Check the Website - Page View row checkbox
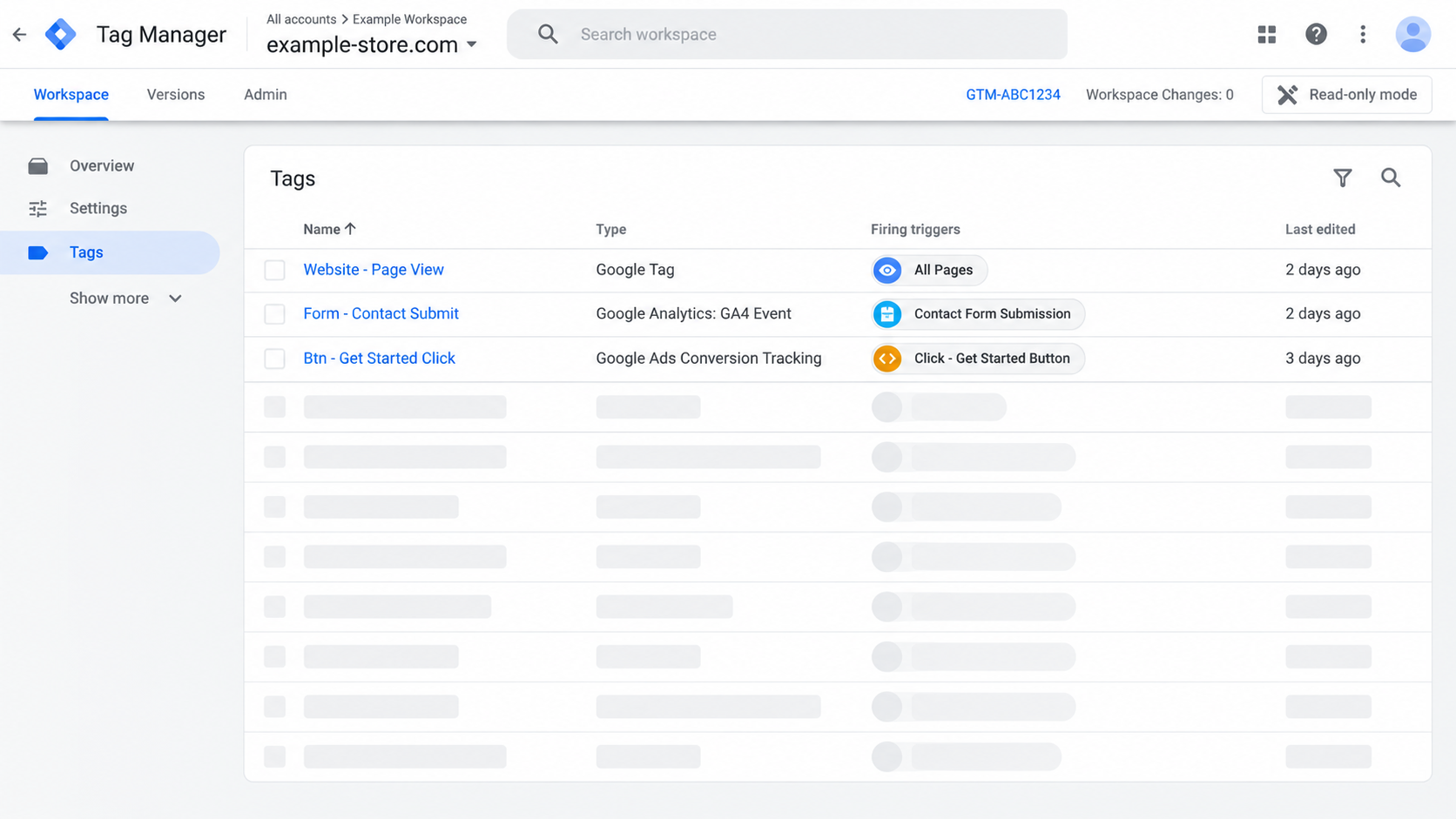1456x819 pixels. [275, 270]
